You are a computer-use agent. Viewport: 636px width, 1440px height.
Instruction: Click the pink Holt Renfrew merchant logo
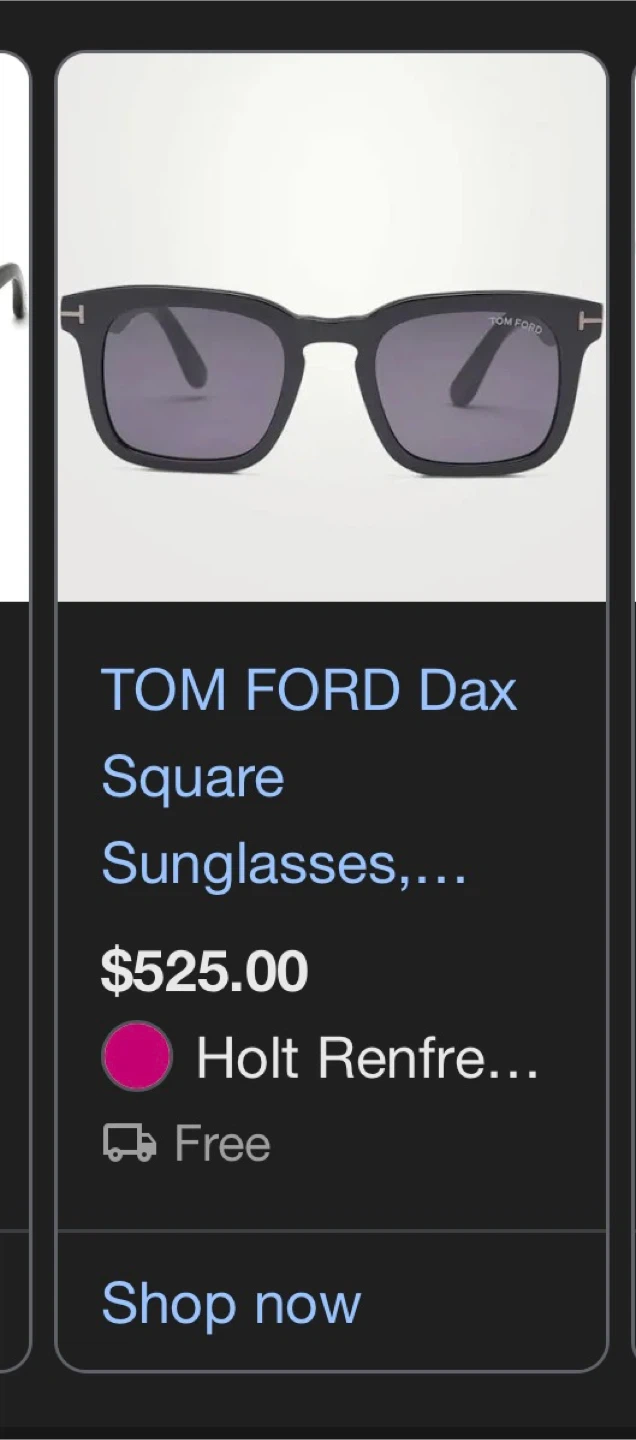point(137,1056)
